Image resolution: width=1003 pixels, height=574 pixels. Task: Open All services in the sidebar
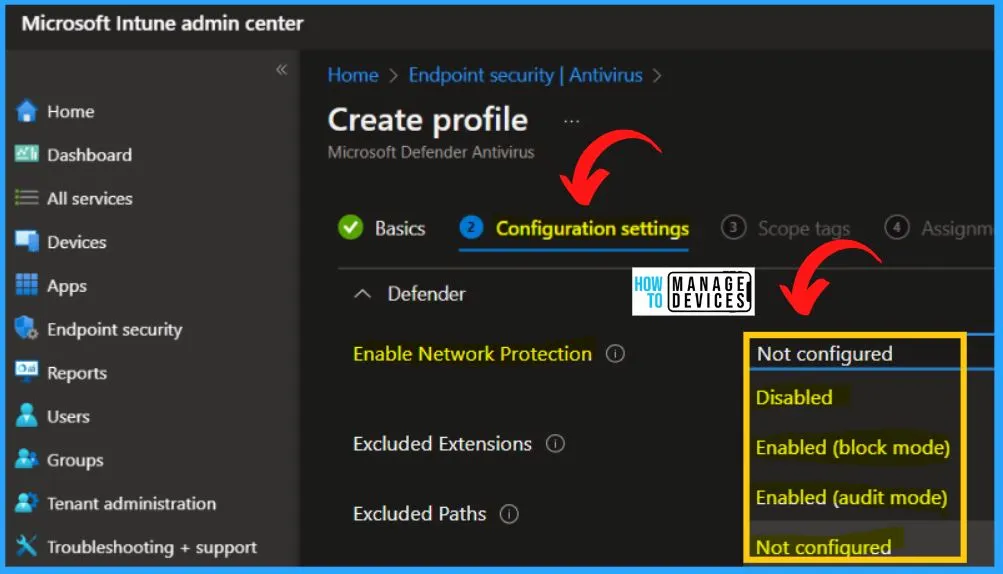pos(90,198)
